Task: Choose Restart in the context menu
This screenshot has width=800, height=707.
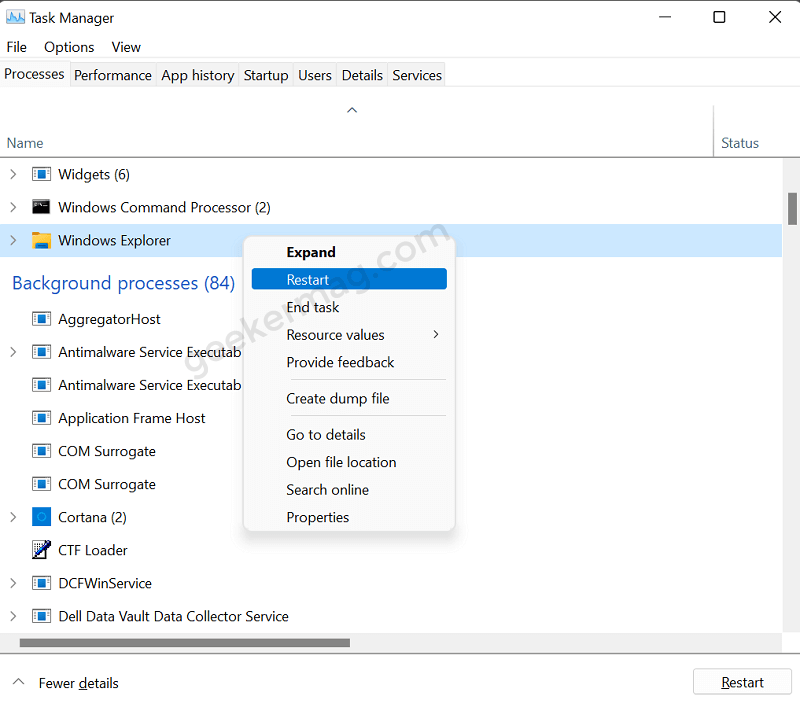Action: point(349,279)
